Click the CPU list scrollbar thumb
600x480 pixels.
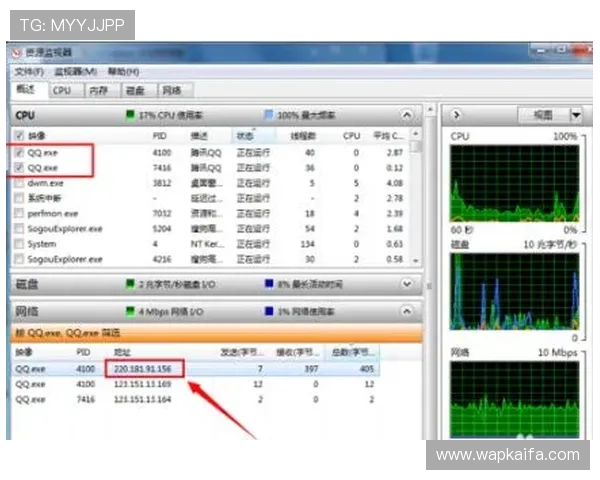pos(416,147)
